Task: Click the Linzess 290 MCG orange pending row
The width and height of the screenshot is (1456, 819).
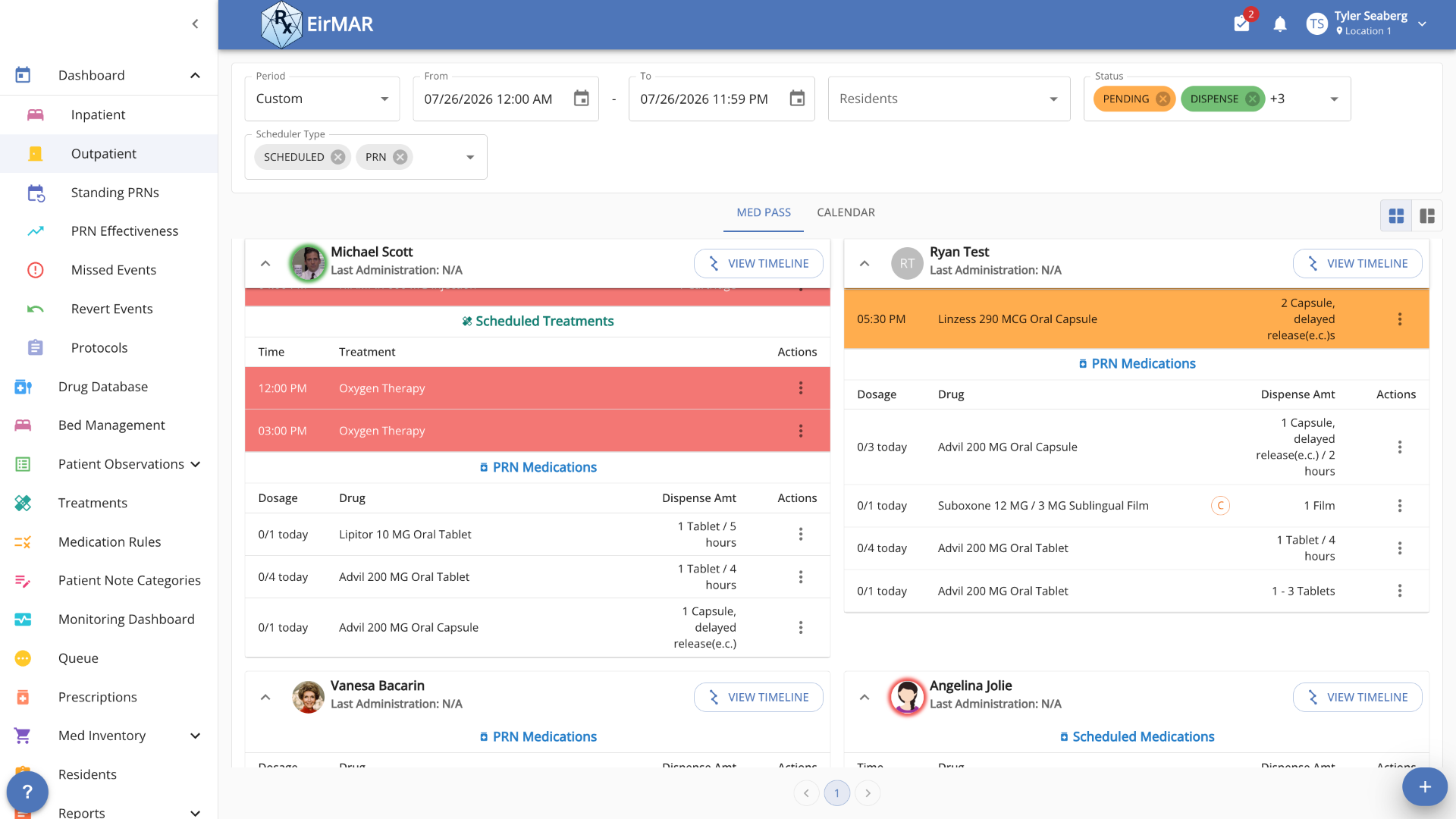Action: click(x=1136, y=319)
